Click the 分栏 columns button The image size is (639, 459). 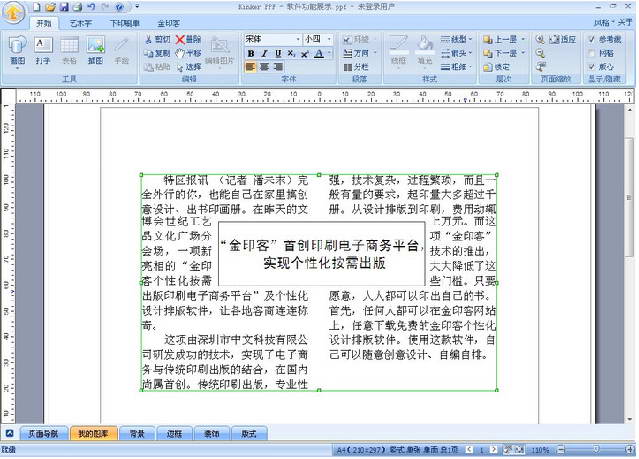356,67
